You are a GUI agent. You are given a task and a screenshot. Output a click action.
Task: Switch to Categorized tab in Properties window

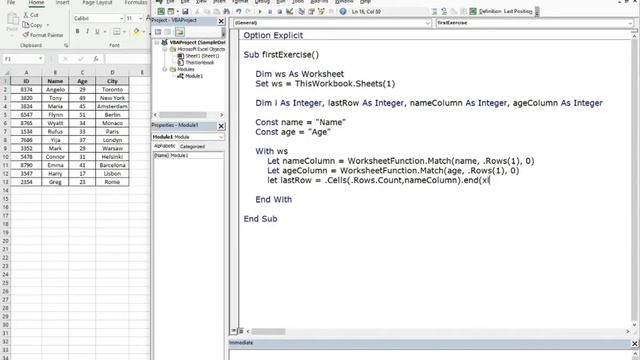pos(192,146)
